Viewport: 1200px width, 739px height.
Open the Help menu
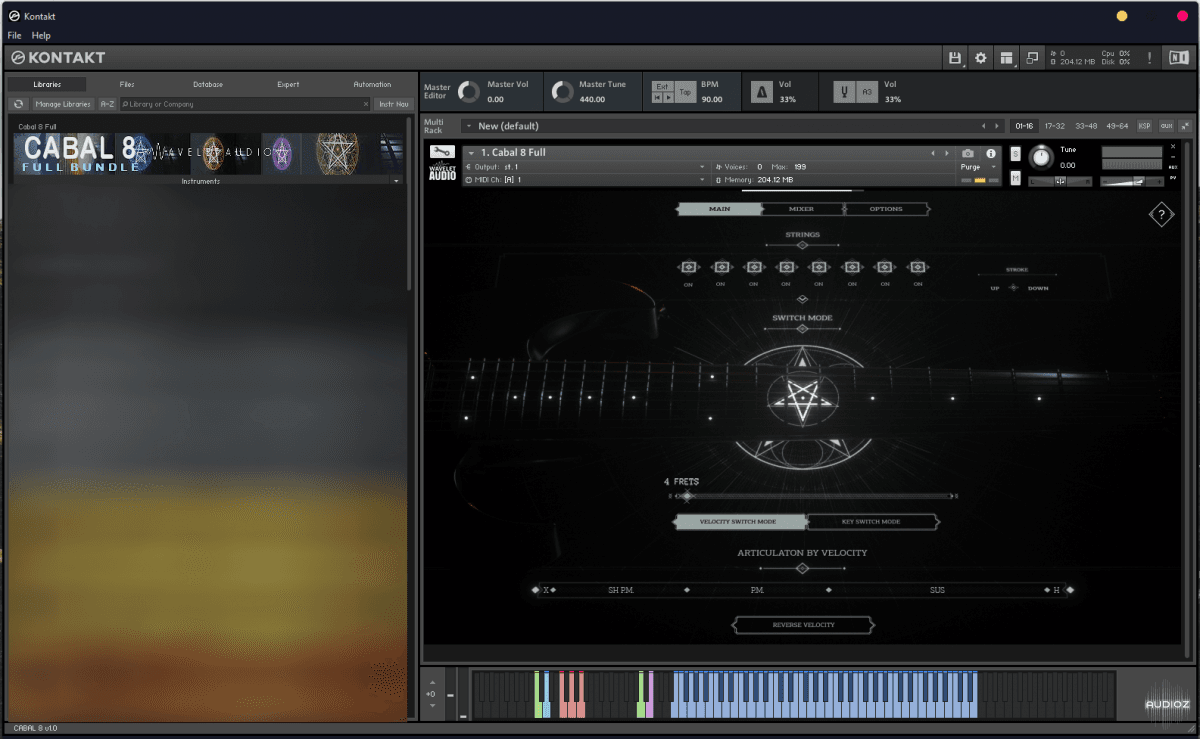point(41,35)
